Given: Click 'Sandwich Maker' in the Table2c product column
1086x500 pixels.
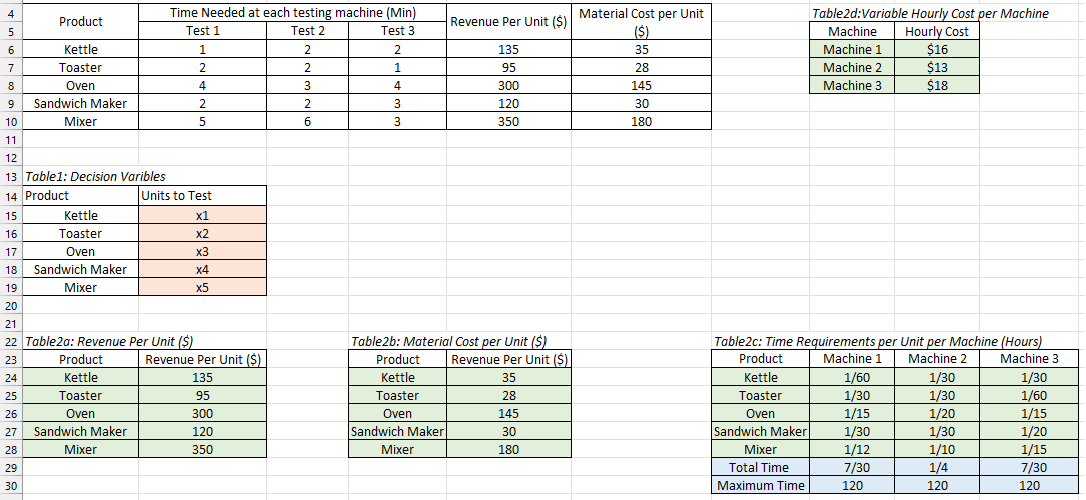Looking at the screenshot, I should [760, 431].
